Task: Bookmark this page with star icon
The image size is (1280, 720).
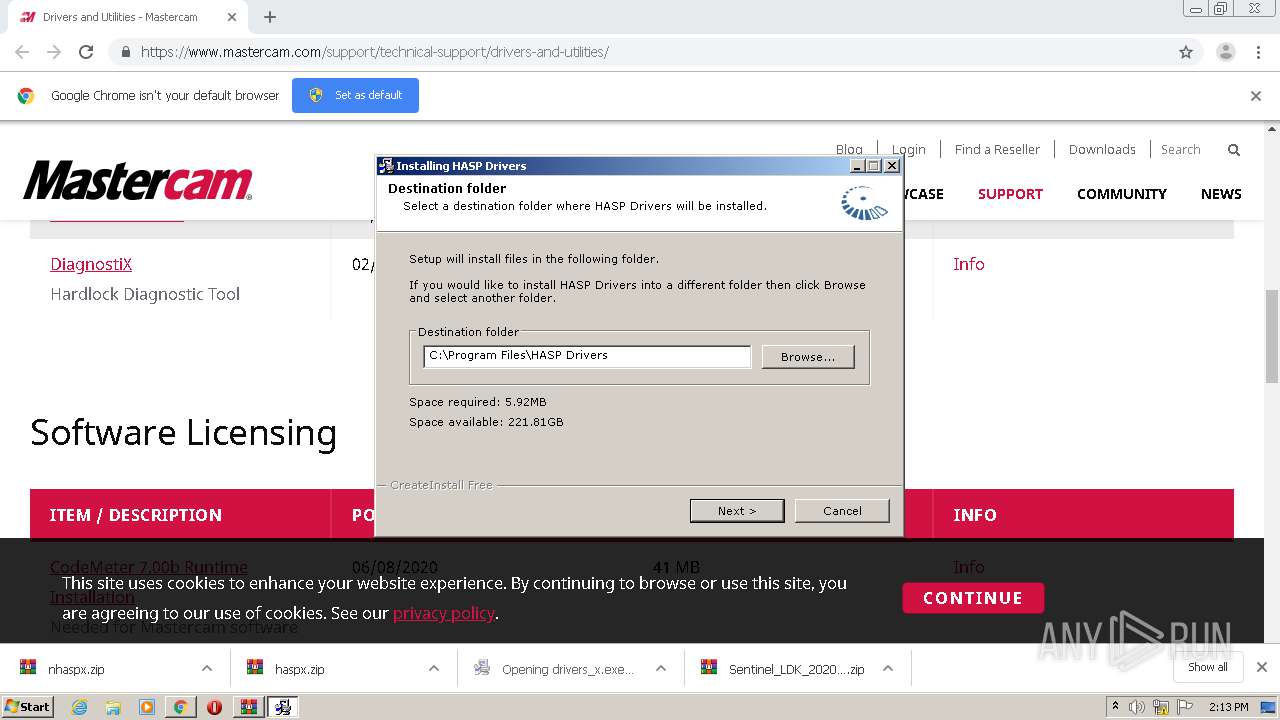Action: pyautogui.click(x=1186, y=52)
